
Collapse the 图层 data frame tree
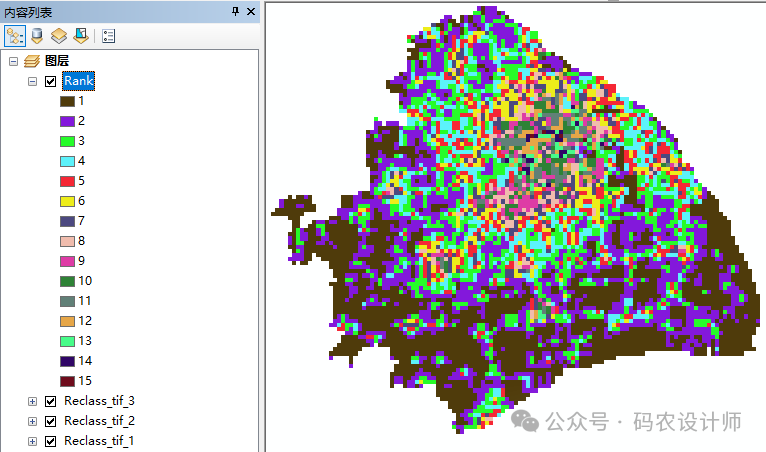click(x=13, y=62)
